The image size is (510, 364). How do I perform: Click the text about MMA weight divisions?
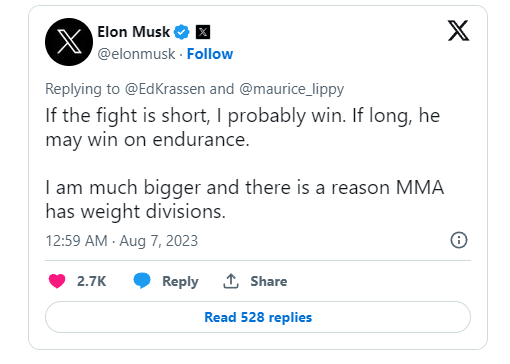click(245, 200)
